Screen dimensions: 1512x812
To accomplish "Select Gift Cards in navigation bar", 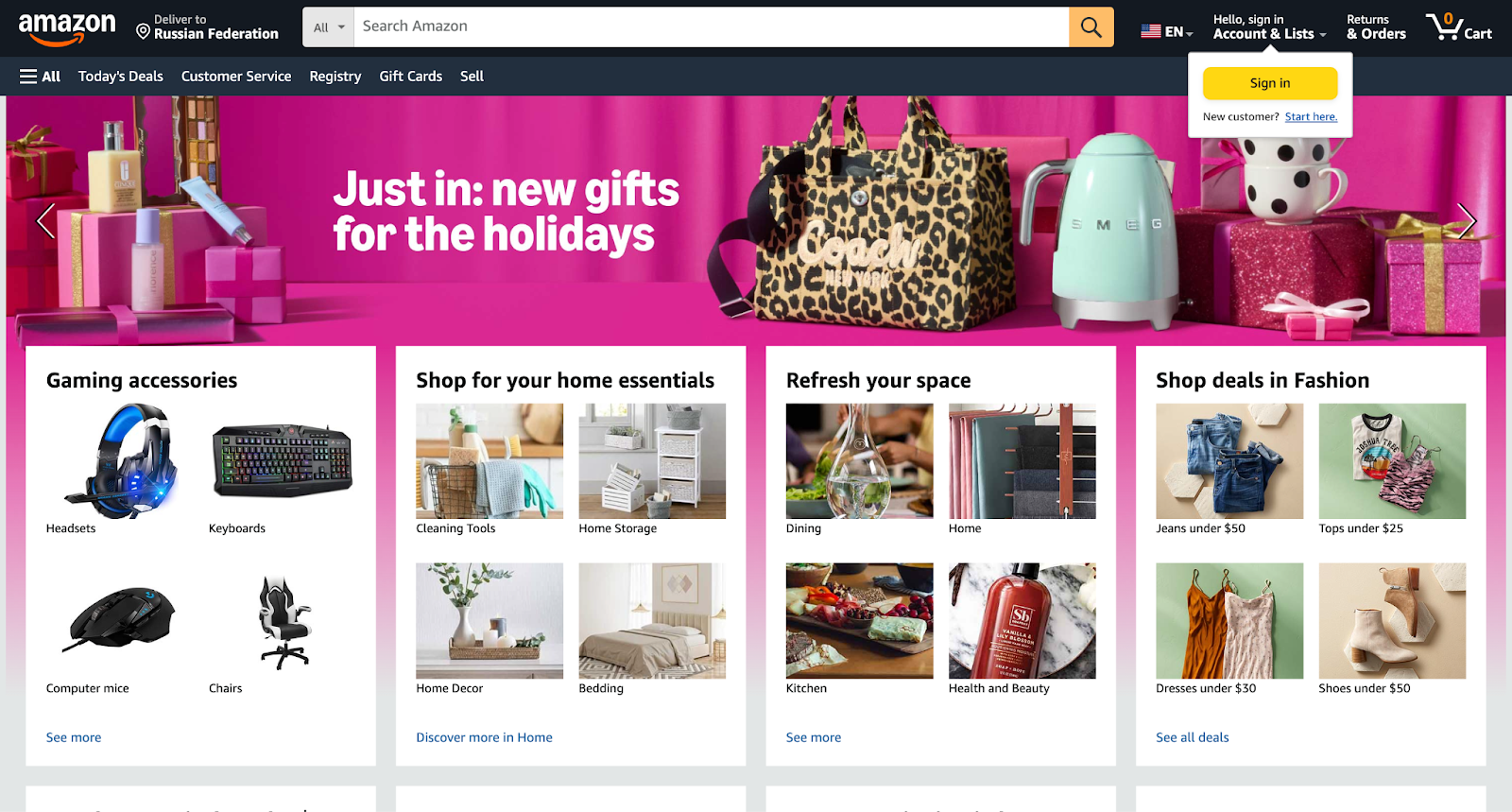I will click(x=410, y=77).
